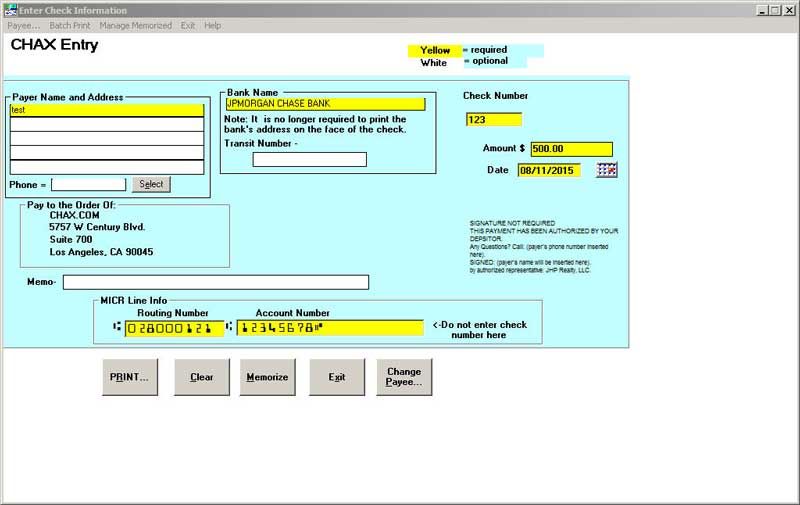Click the Select button next to Phone

[151, 184]
